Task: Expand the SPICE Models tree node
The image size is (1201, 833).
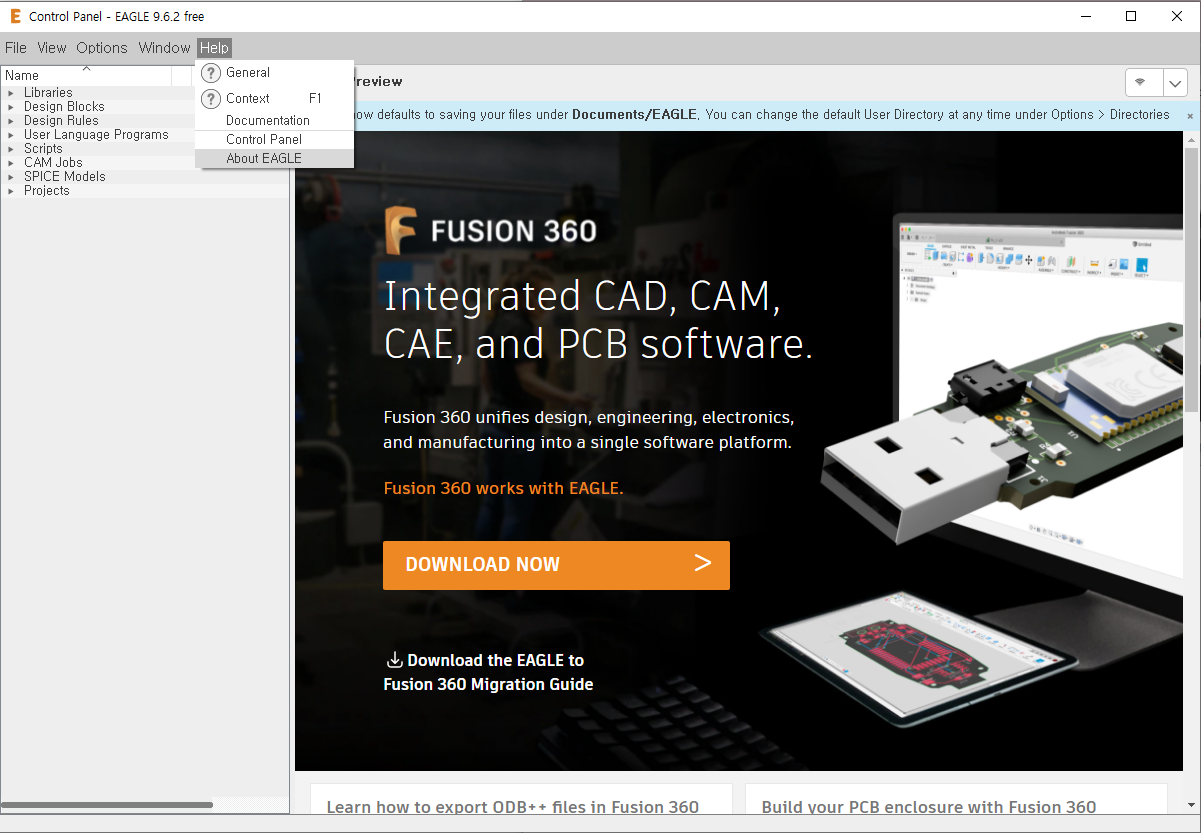Action: pos(11,177)
